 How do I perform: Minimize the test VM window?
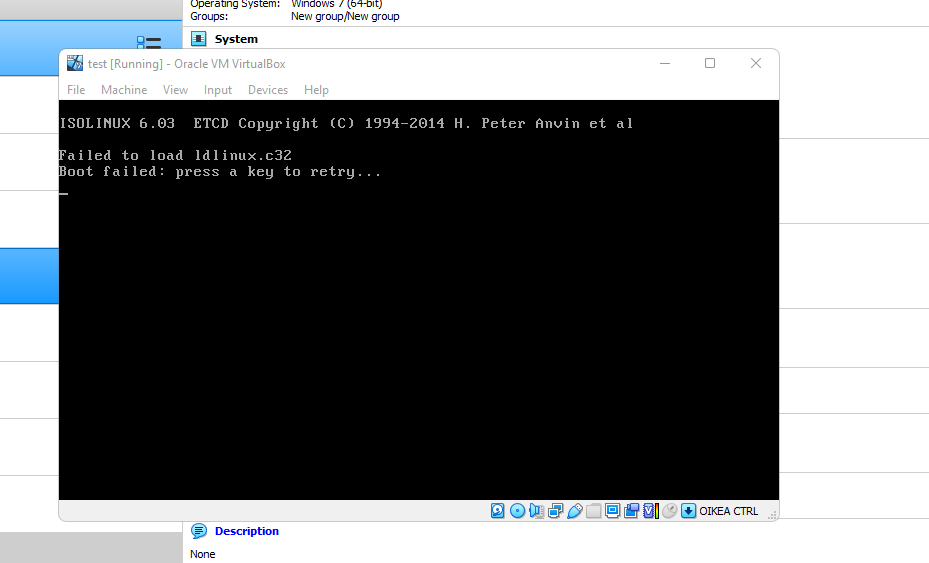(665, 63)
